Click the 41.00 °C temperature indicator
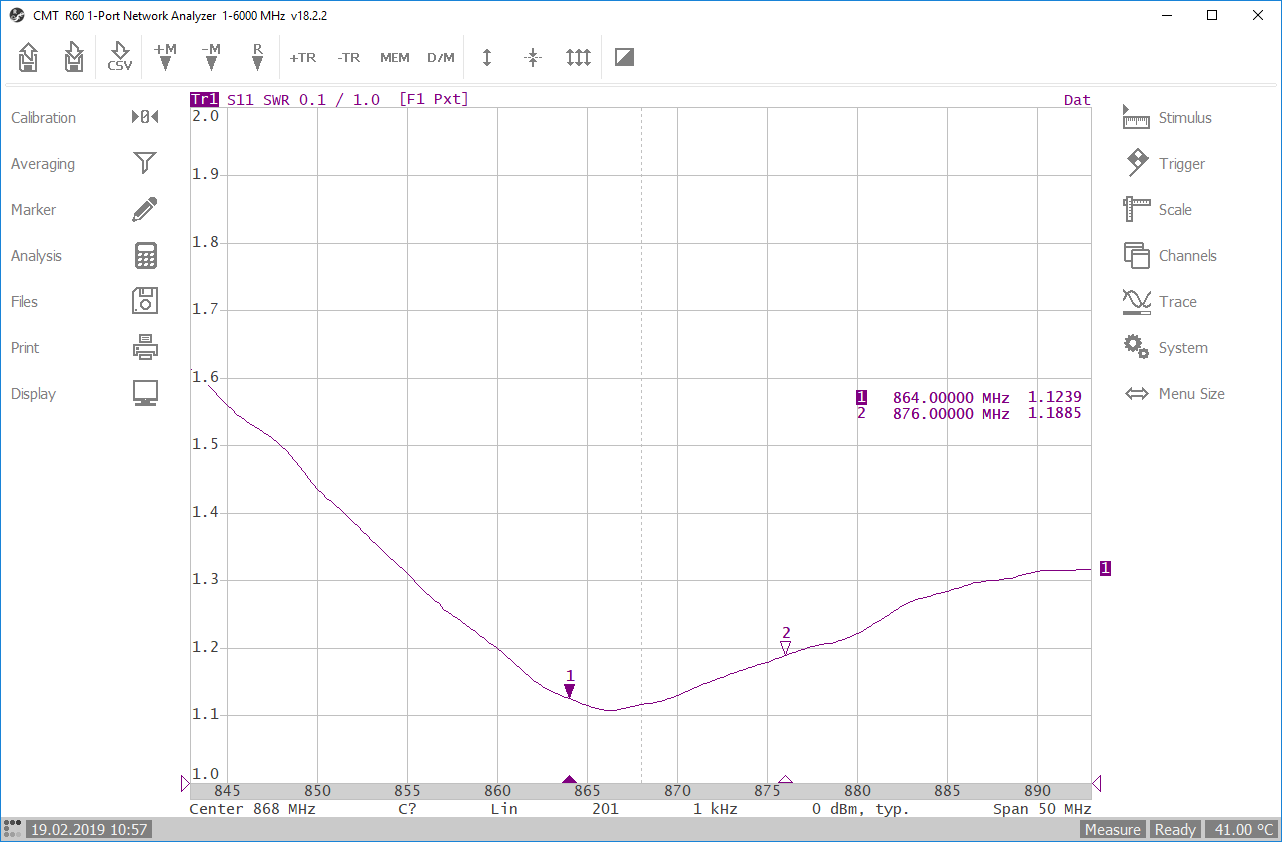This screenshot has height=842, width=1282. click(x=1240, y=829)
